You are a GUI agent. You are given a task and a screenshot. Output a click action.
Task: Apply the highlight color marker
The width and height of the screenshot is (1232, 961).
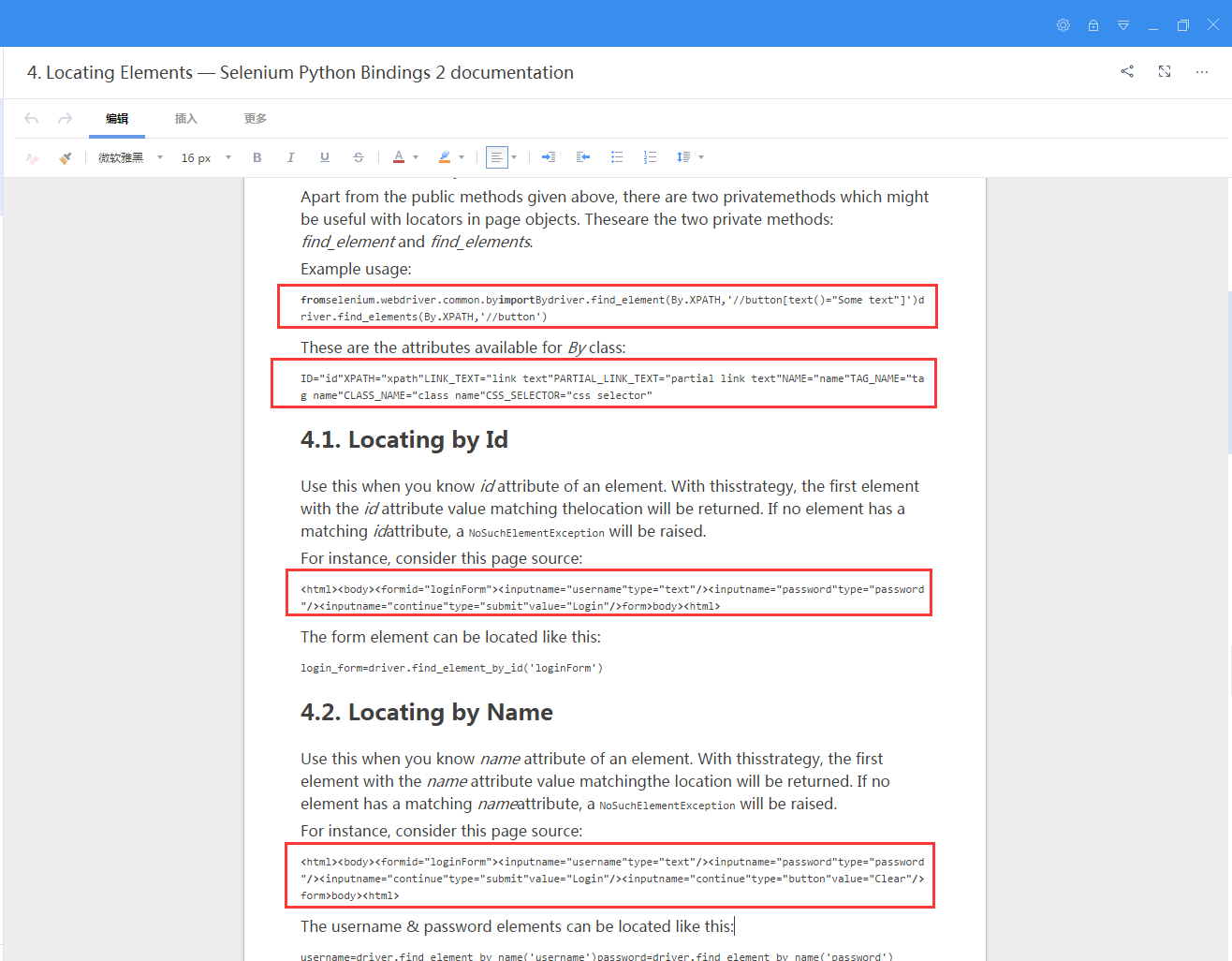click(445, 157)
